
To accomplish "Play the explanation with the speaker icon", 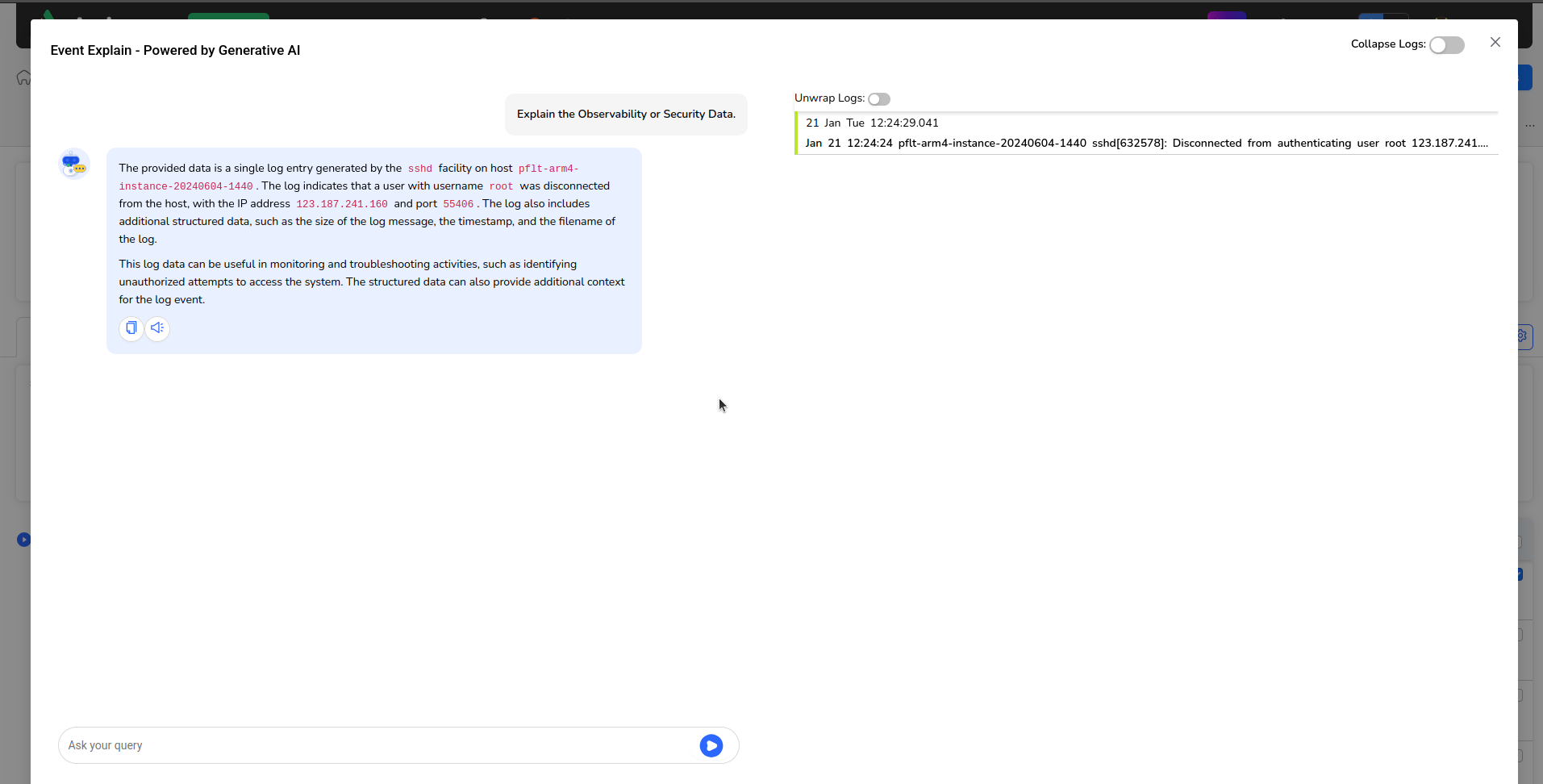I will 157,328.
